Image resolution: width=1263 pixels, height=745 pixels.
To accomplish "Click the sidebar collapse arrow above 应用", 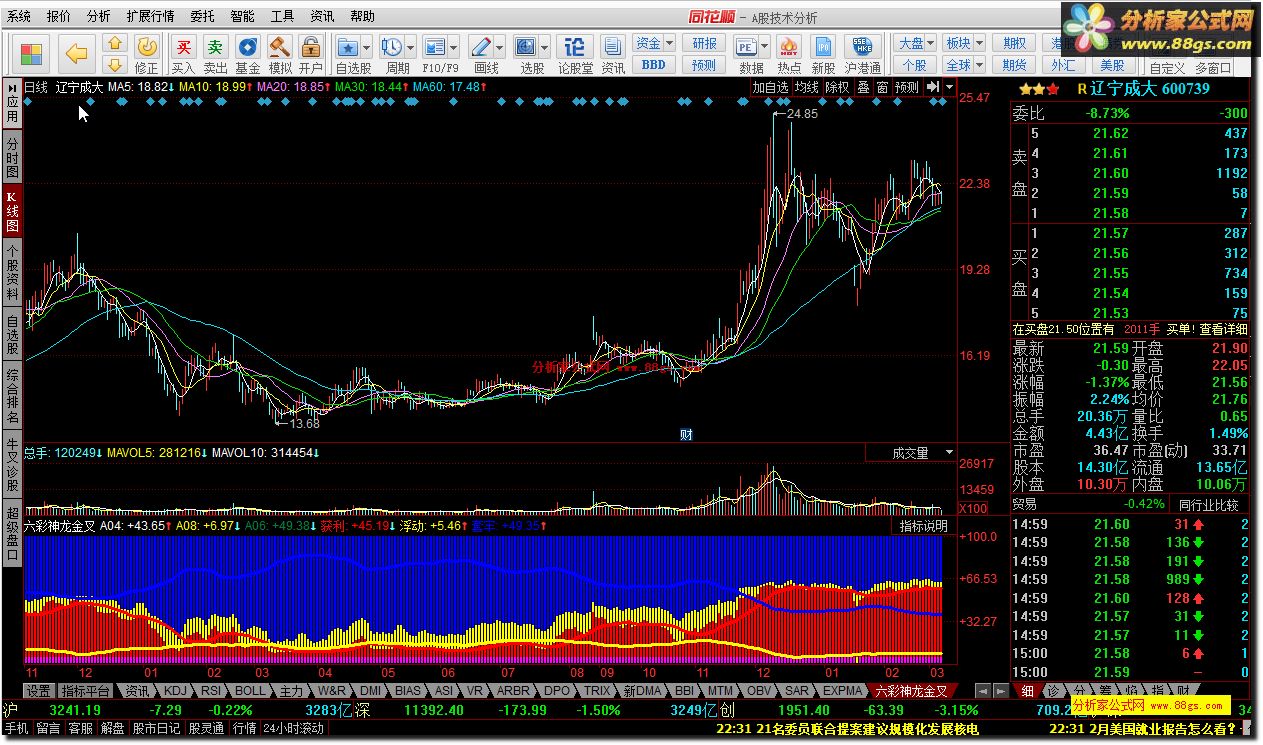I will pos(11,87).
